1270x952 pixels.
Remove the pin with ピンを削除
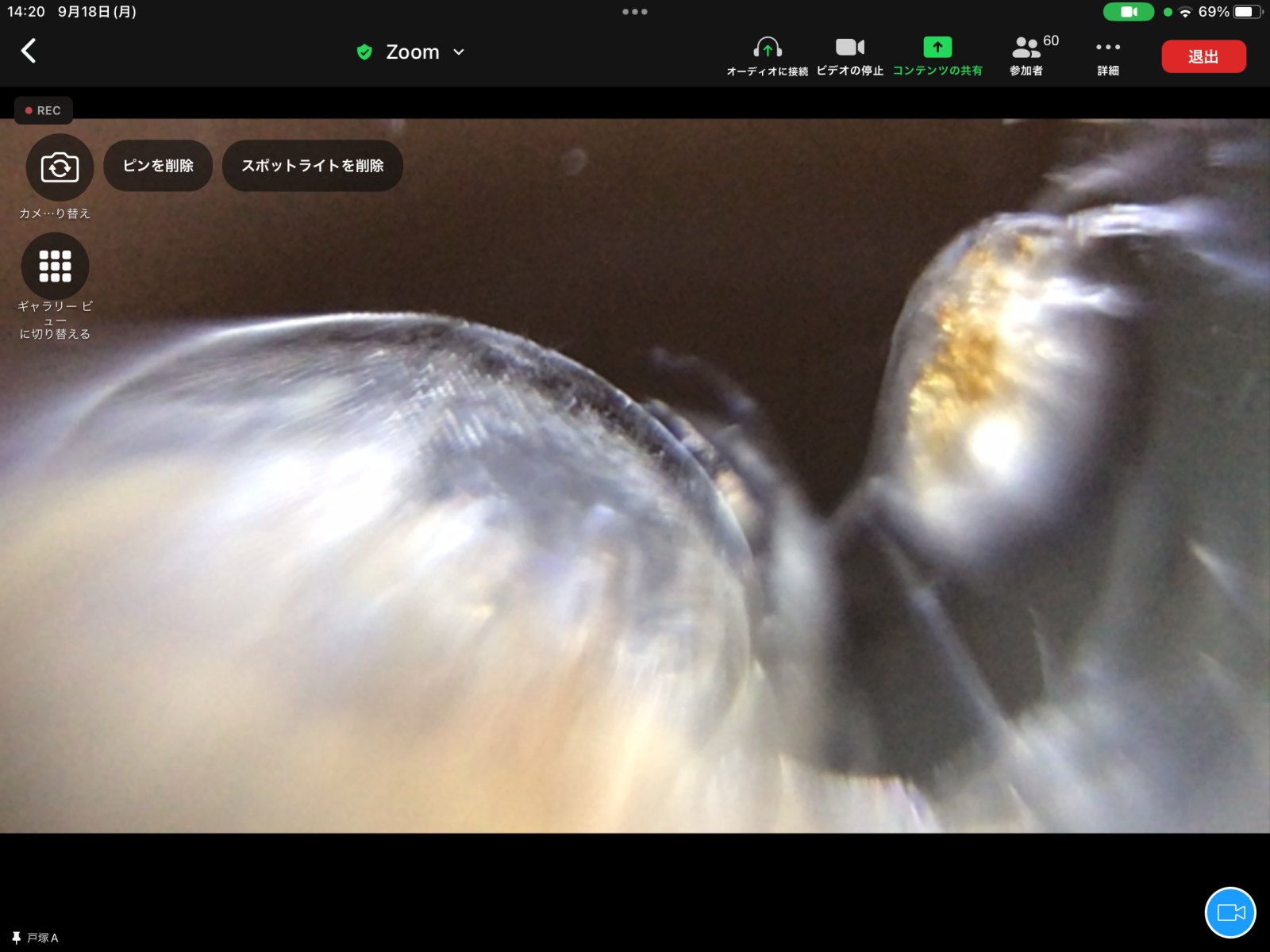[158, 166]
